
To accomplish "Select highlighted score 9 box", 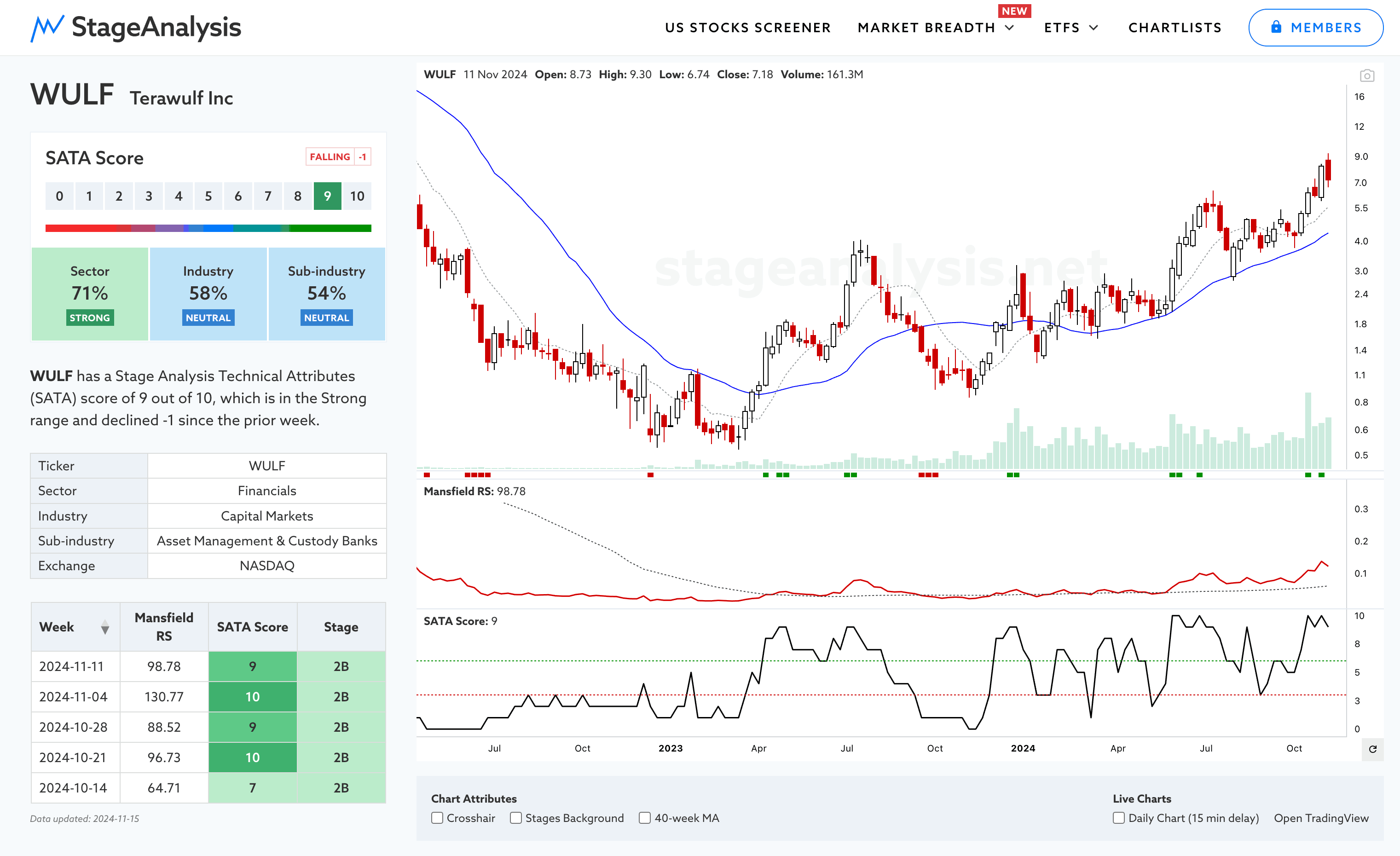I will click(x=327, y=197).
